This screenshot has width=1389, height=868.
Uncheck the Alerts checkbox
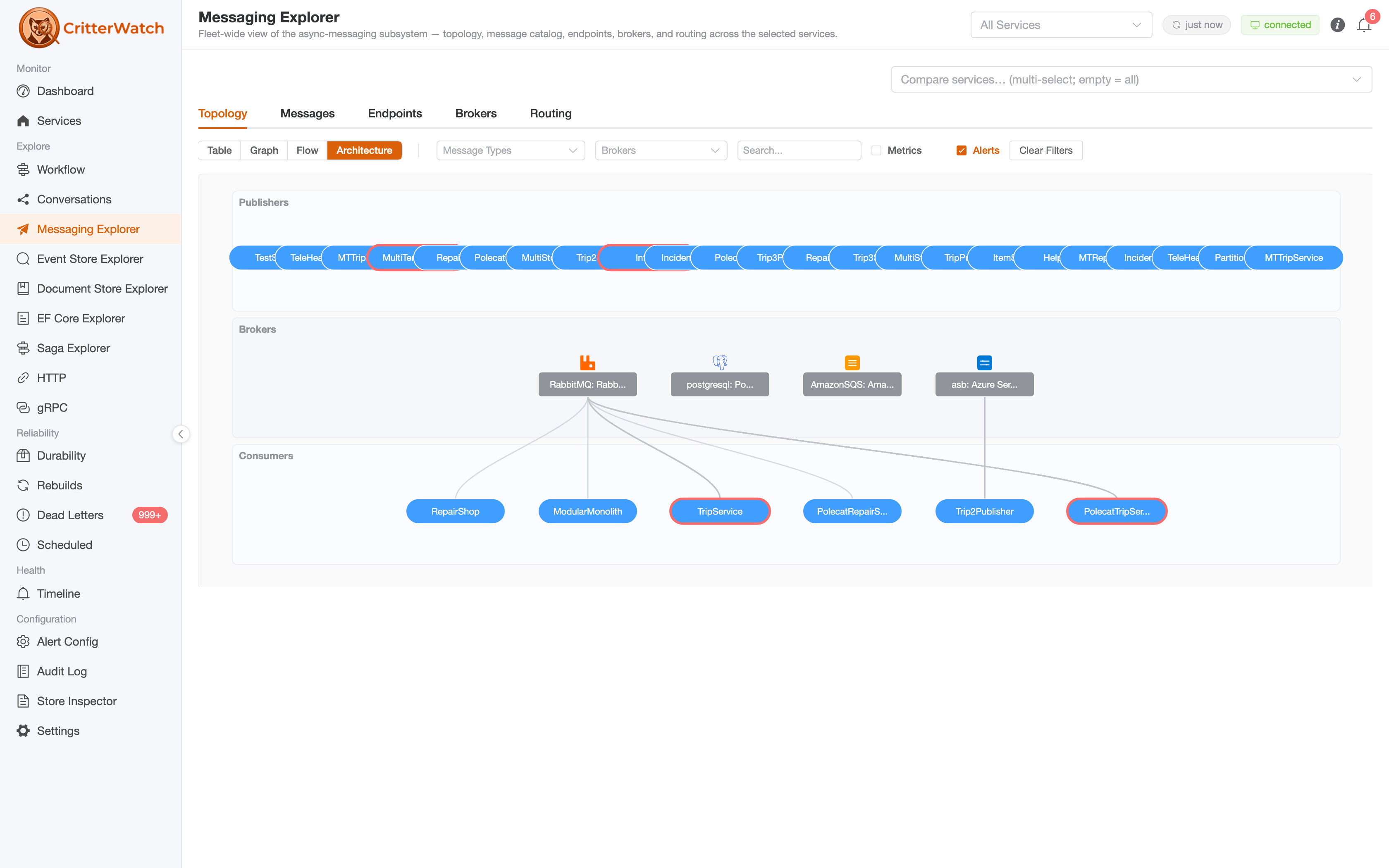pyautogui.click(x=962, y=150)
